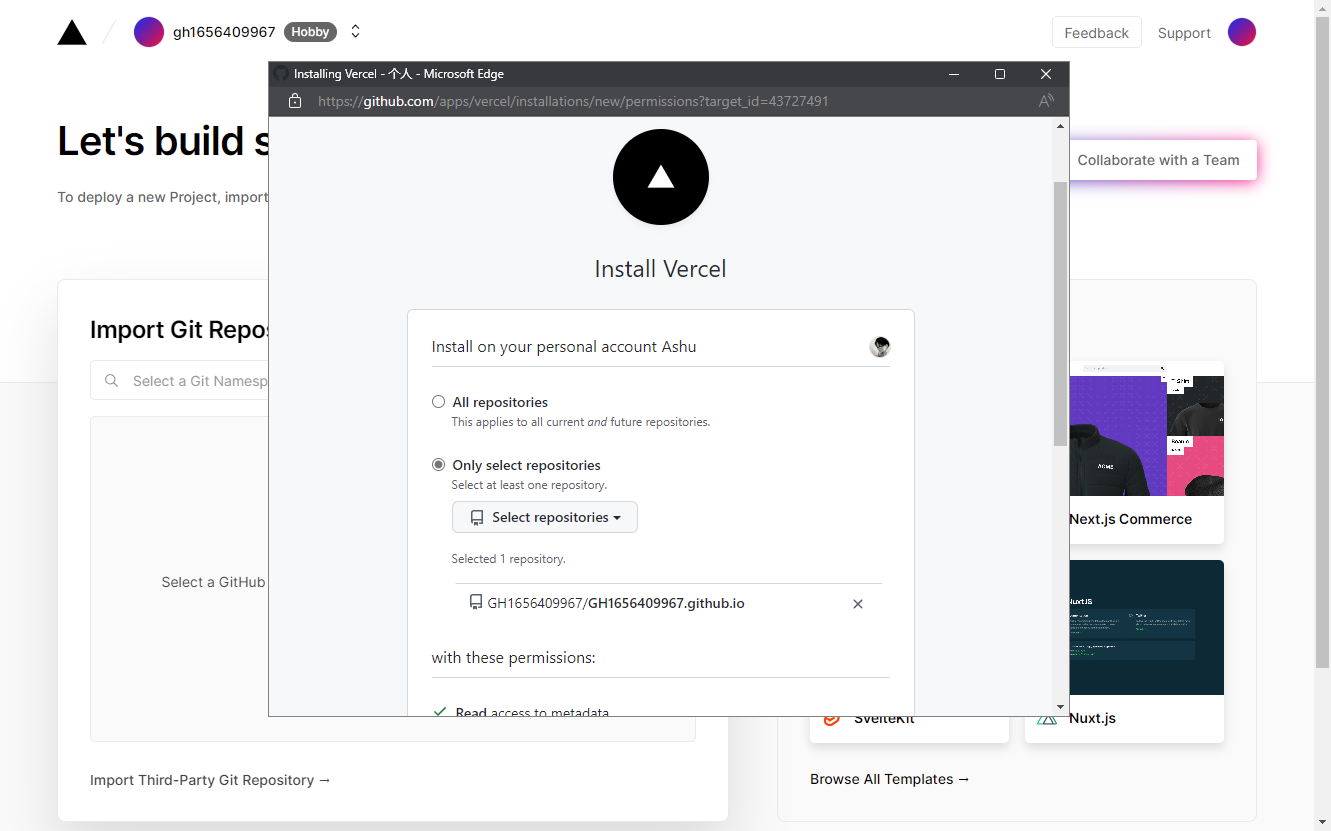Open the Select repositories dropdown
1331x831 pixels.
pos(545,517)
